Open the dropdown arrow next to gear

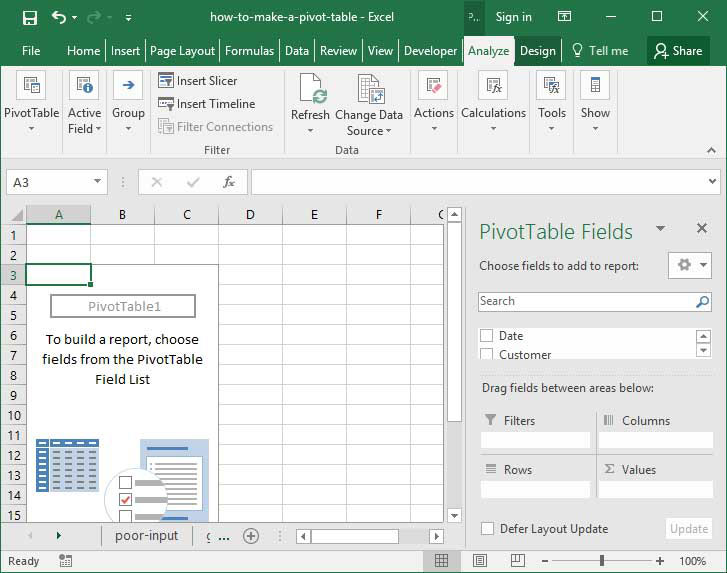coord(703,265)
